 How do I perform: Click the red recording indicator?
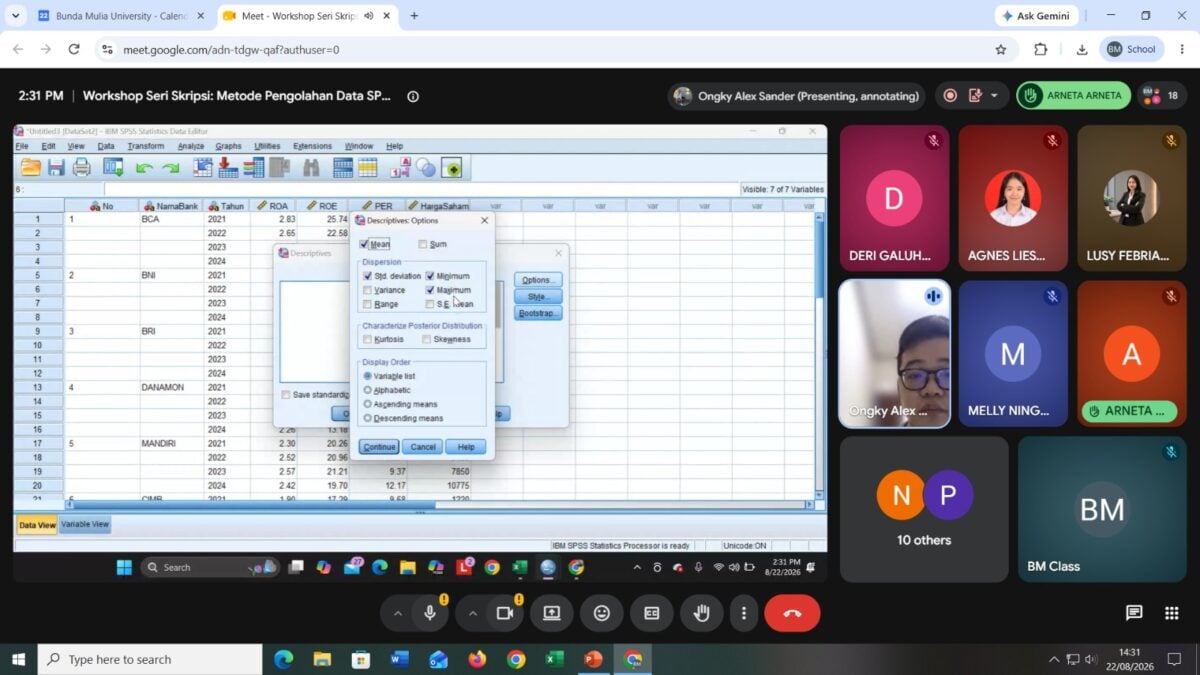click(950, 96)
